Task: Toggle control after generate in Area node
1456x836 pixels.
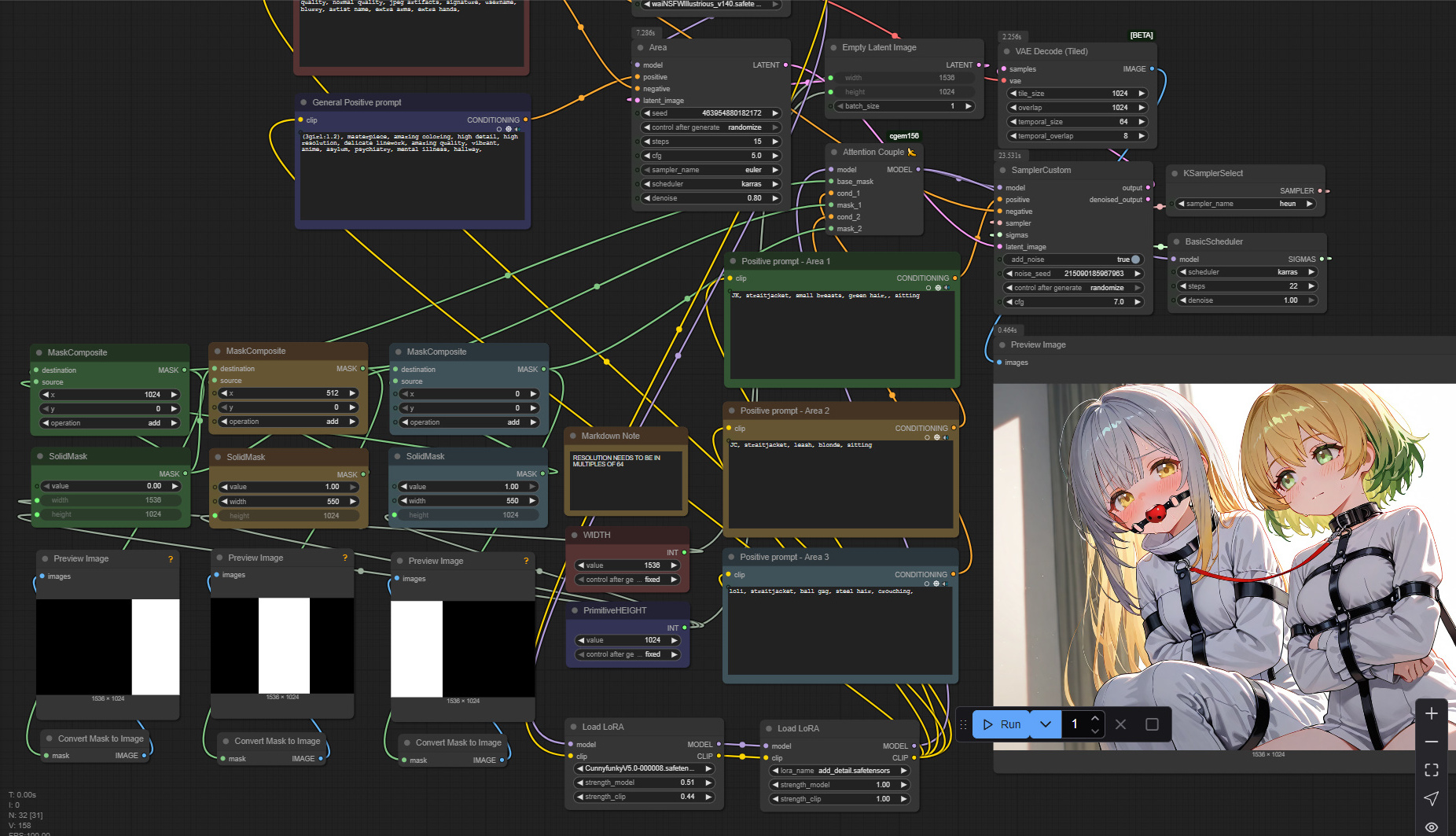Action: [711, 127]
